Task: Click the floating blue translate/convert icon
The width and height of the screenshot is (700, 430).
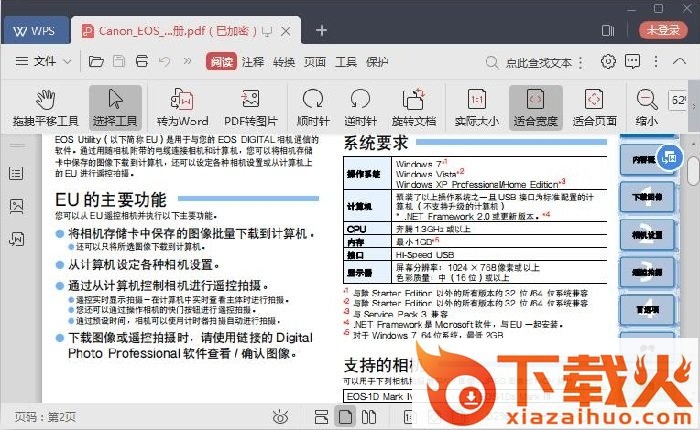Action: (669, 158)
